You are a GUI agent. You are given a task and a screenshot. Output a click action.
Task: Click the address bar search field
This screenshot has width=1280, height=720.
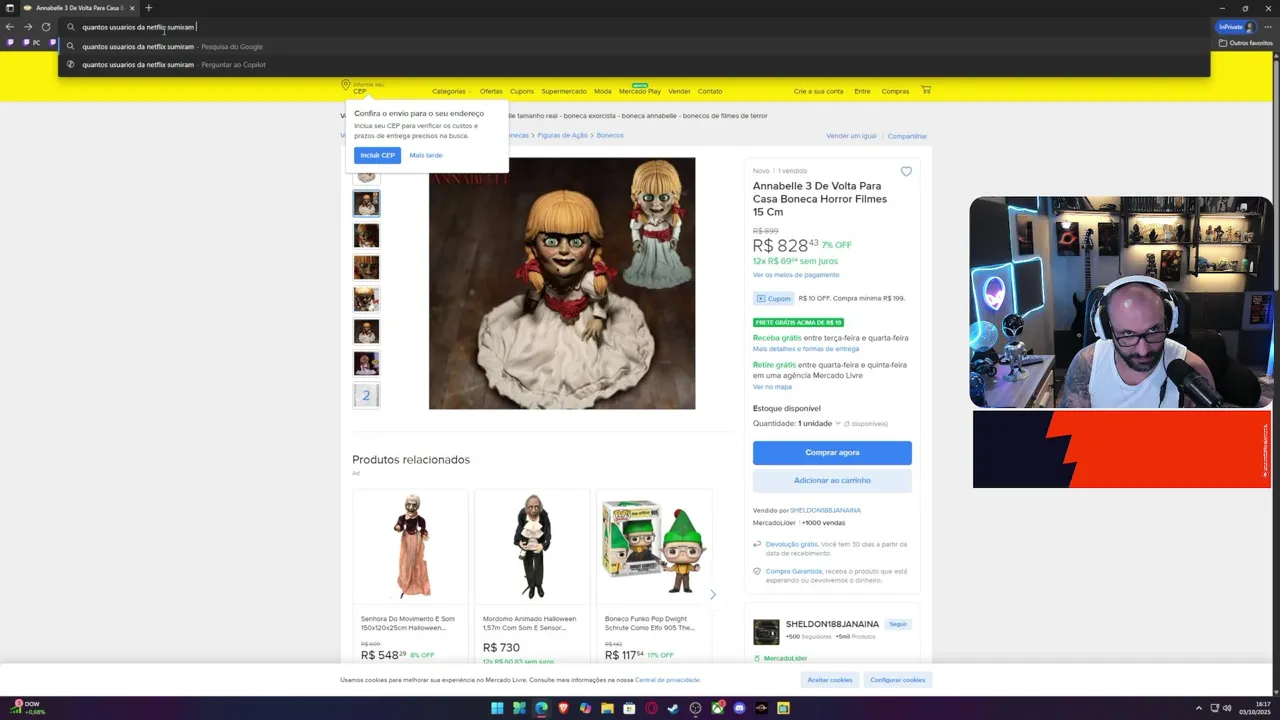634,27
